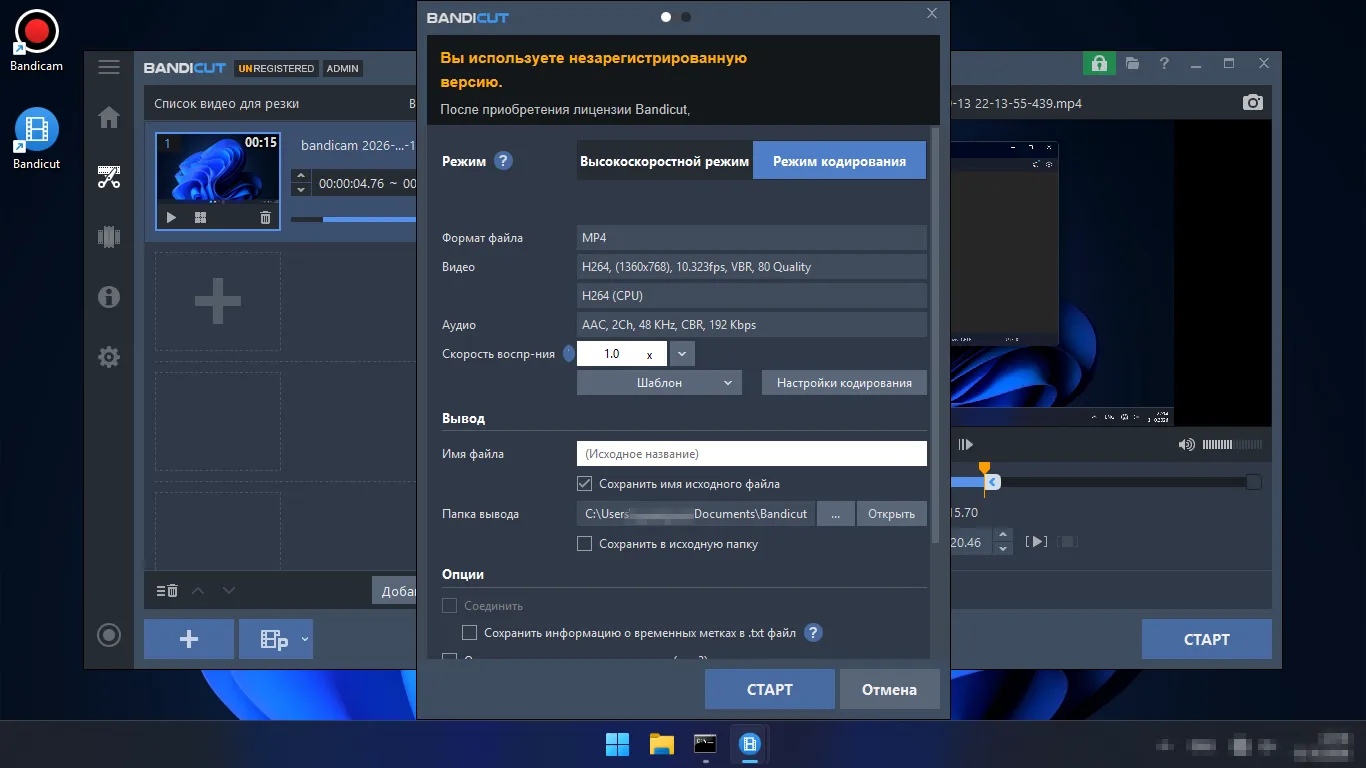The image size is (1366, 768).
Task: Play the clip using the thumbnail play icon
Action: (x=171, y=217)
